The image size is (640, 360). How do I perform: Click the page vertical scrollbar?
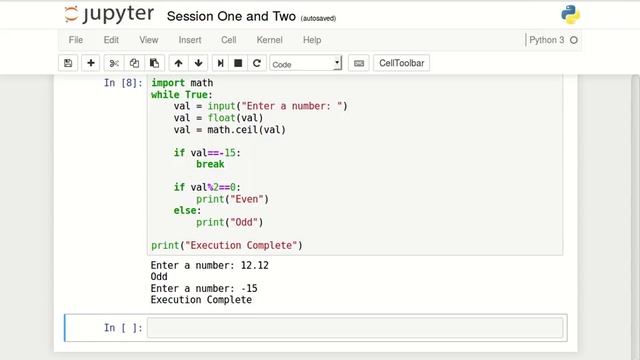(636, 217)
